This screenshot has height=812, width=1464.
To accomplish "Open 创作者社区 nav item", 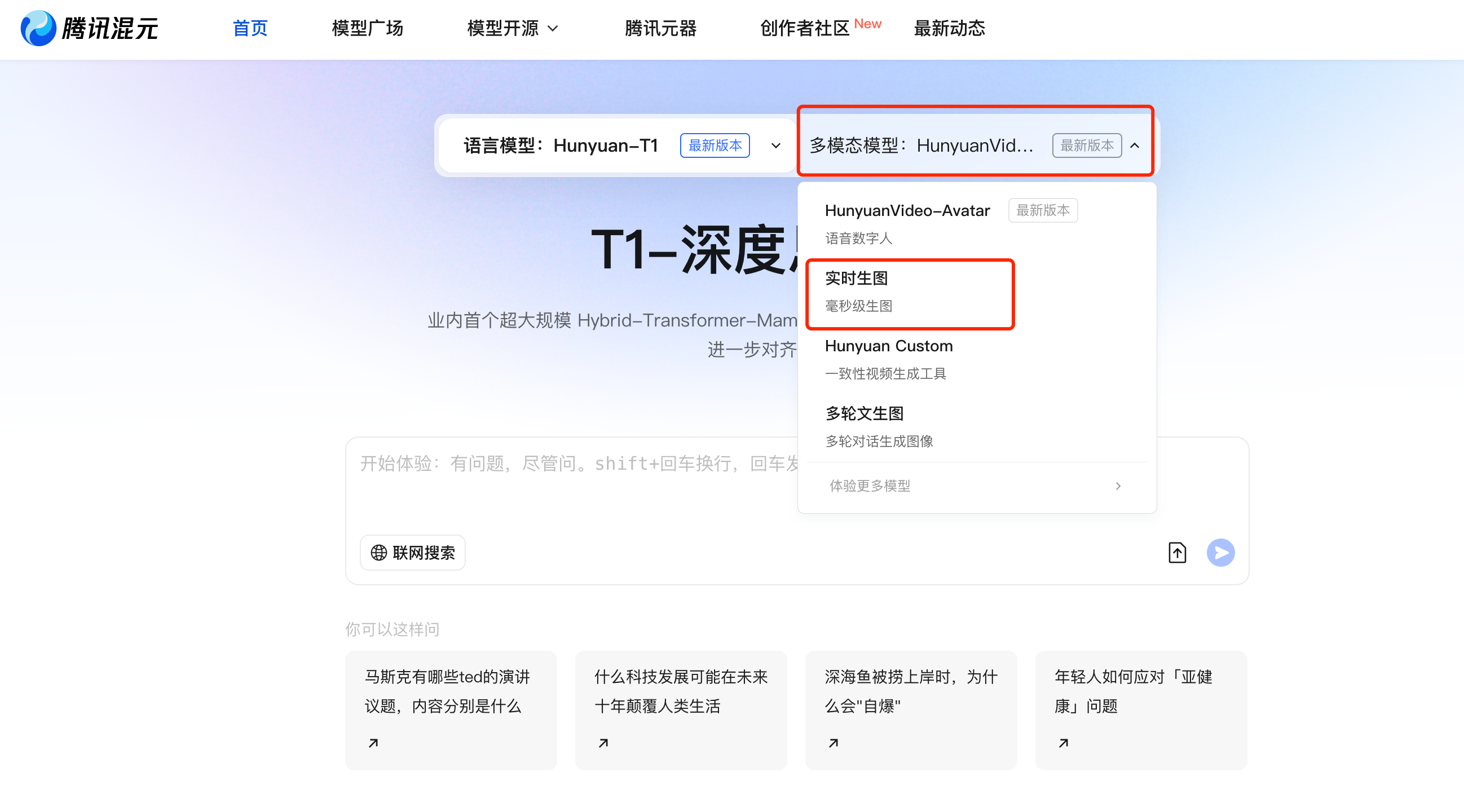I will [x=804, y=28].
